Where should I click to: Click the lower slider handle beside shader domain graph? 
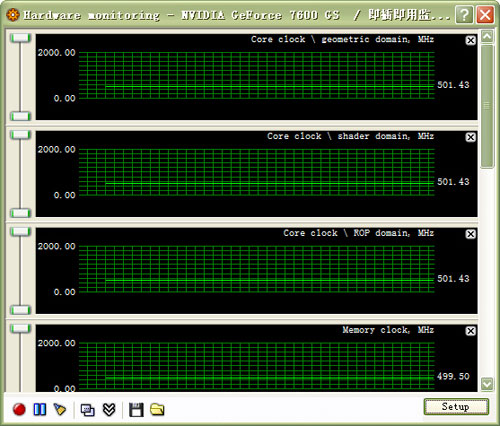pos(20,213)
